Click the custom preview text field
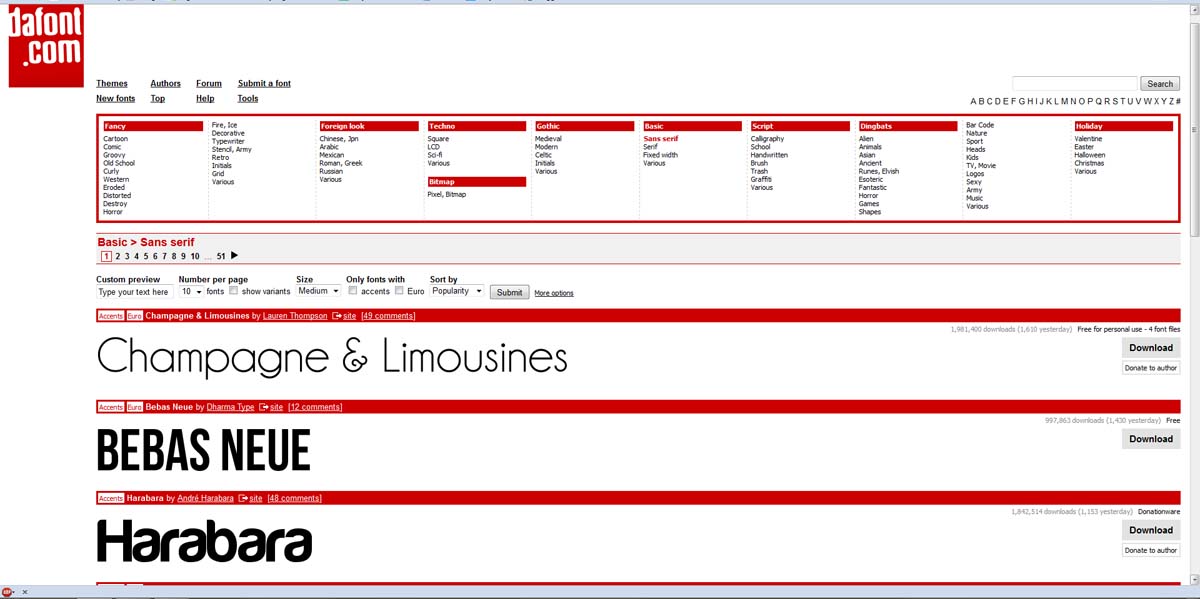Viewport: 1200px width, 599px height. pyautogui.click(x=135, y=292)
